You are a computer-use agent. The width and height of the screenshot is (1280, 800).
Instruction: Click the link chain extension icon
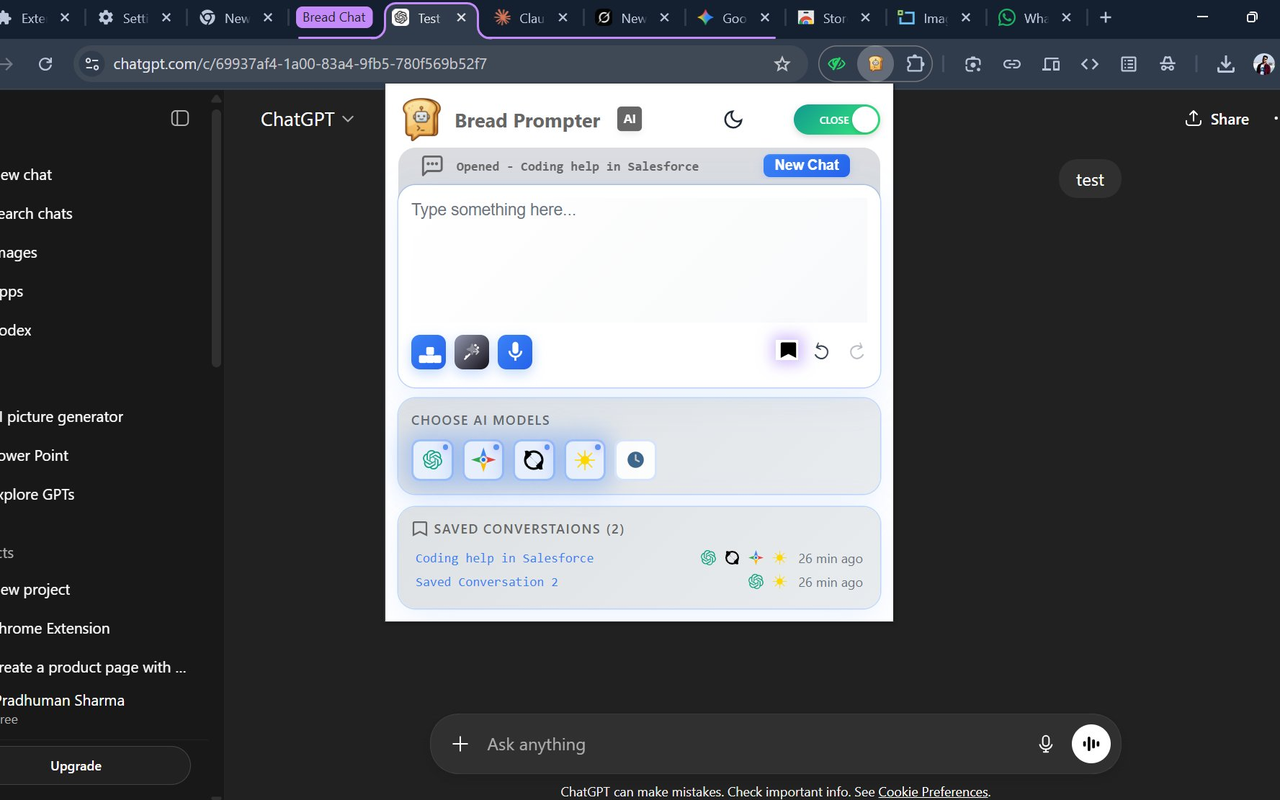pos(1012,64)
